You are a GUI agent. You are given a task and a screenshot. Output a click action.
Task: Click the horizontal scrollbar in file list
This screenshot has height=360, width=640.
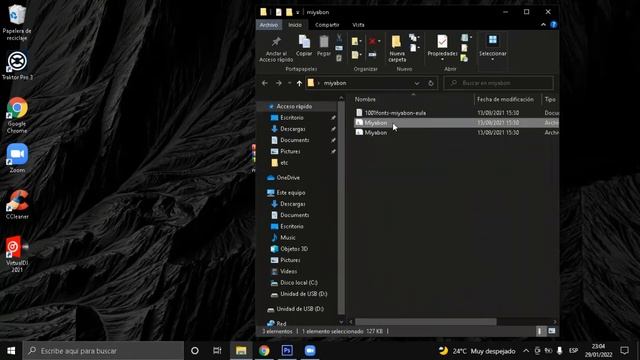tap(426, 322)
